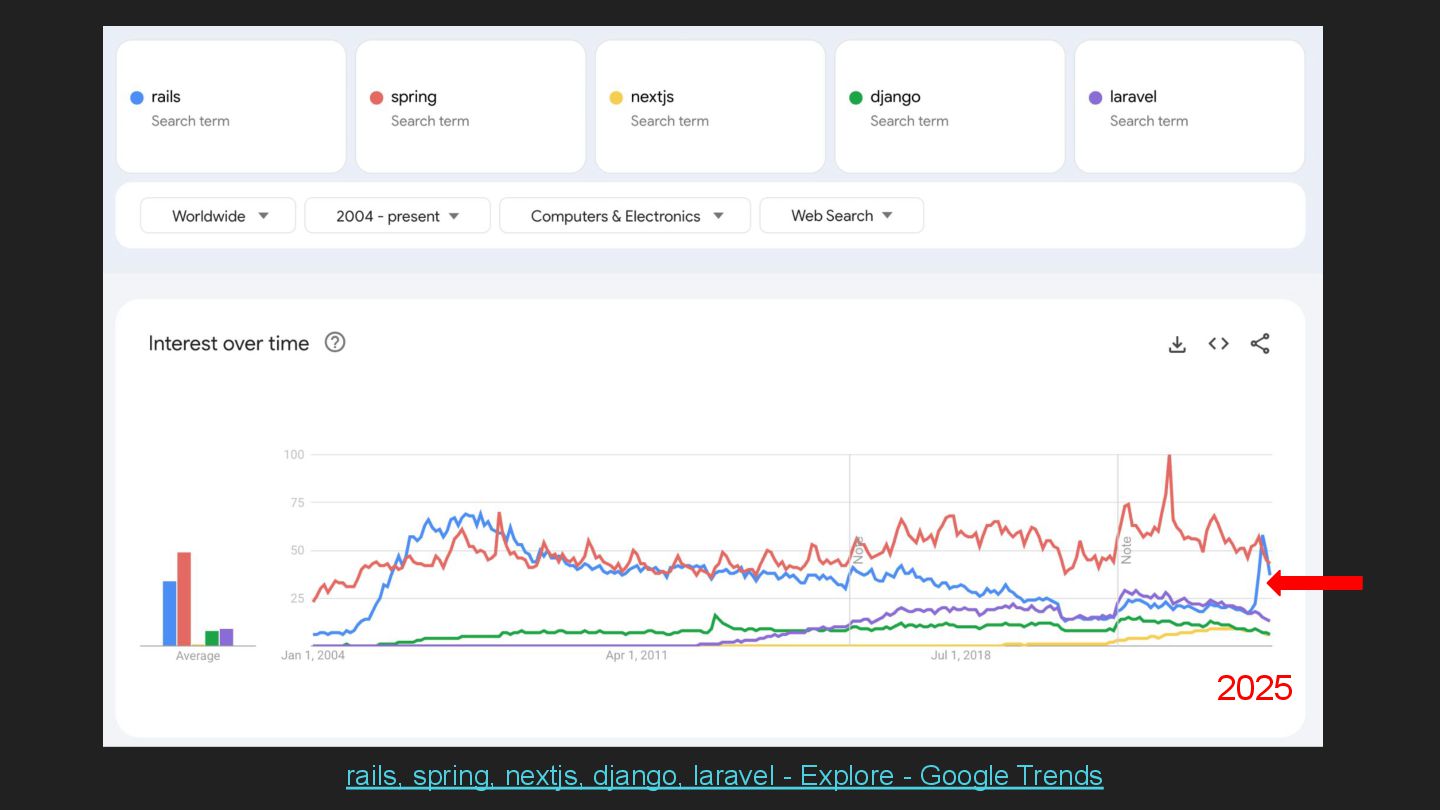Share the Interest over time chart
This screenshot has width=1440, height=810.
(x=1260, y=344)
